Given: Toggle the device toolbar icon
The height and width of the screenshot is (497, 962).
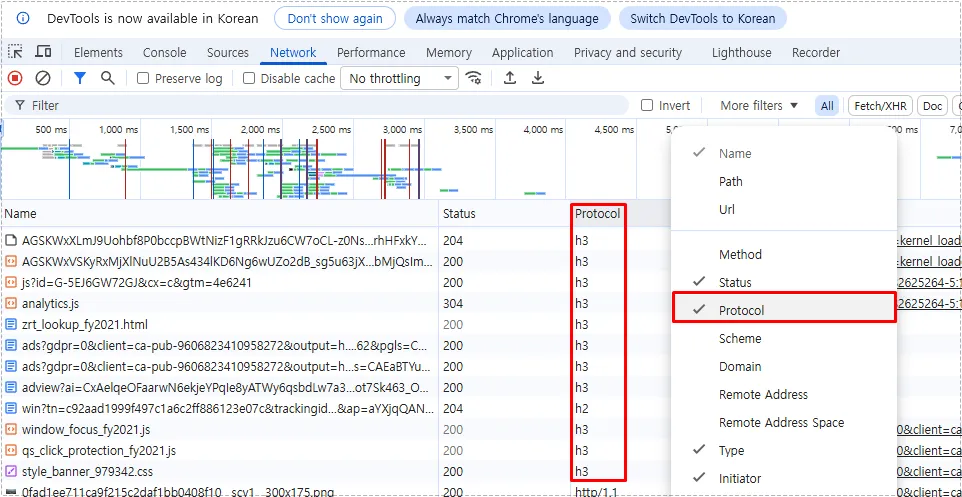Looking at the screenshot, I should [43, 52].
